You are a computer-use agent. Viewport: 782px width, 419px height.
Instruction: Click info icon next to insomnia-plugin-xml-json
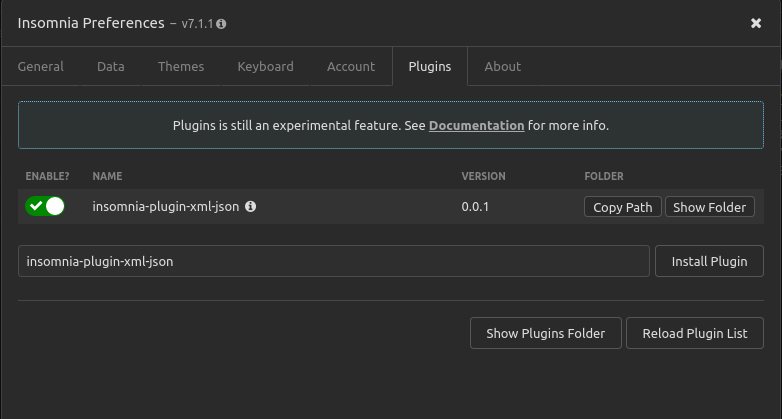pyautogui.click(x=250, y=206)
